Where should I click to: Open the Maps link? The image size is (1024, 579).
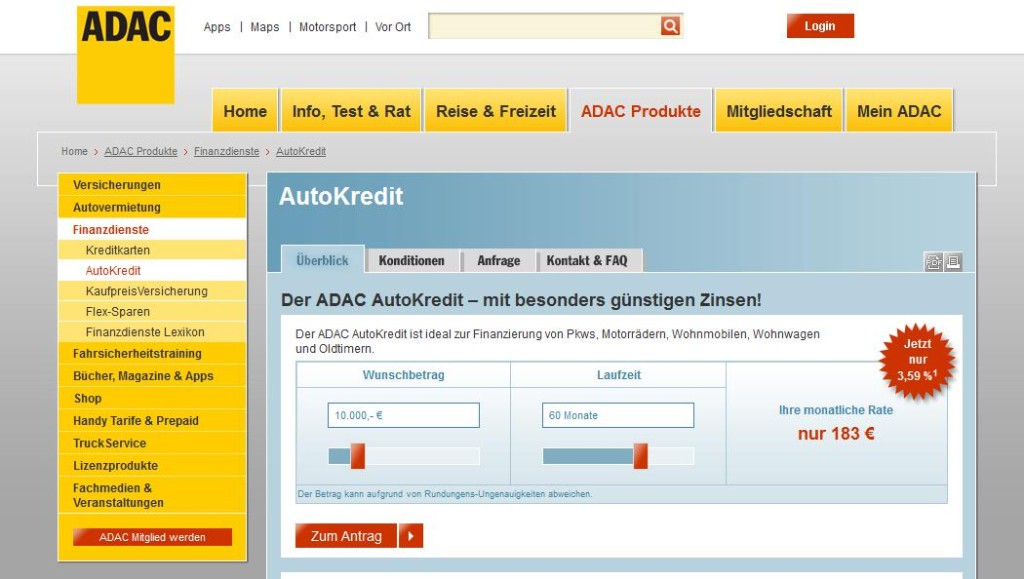pos(264,27)
